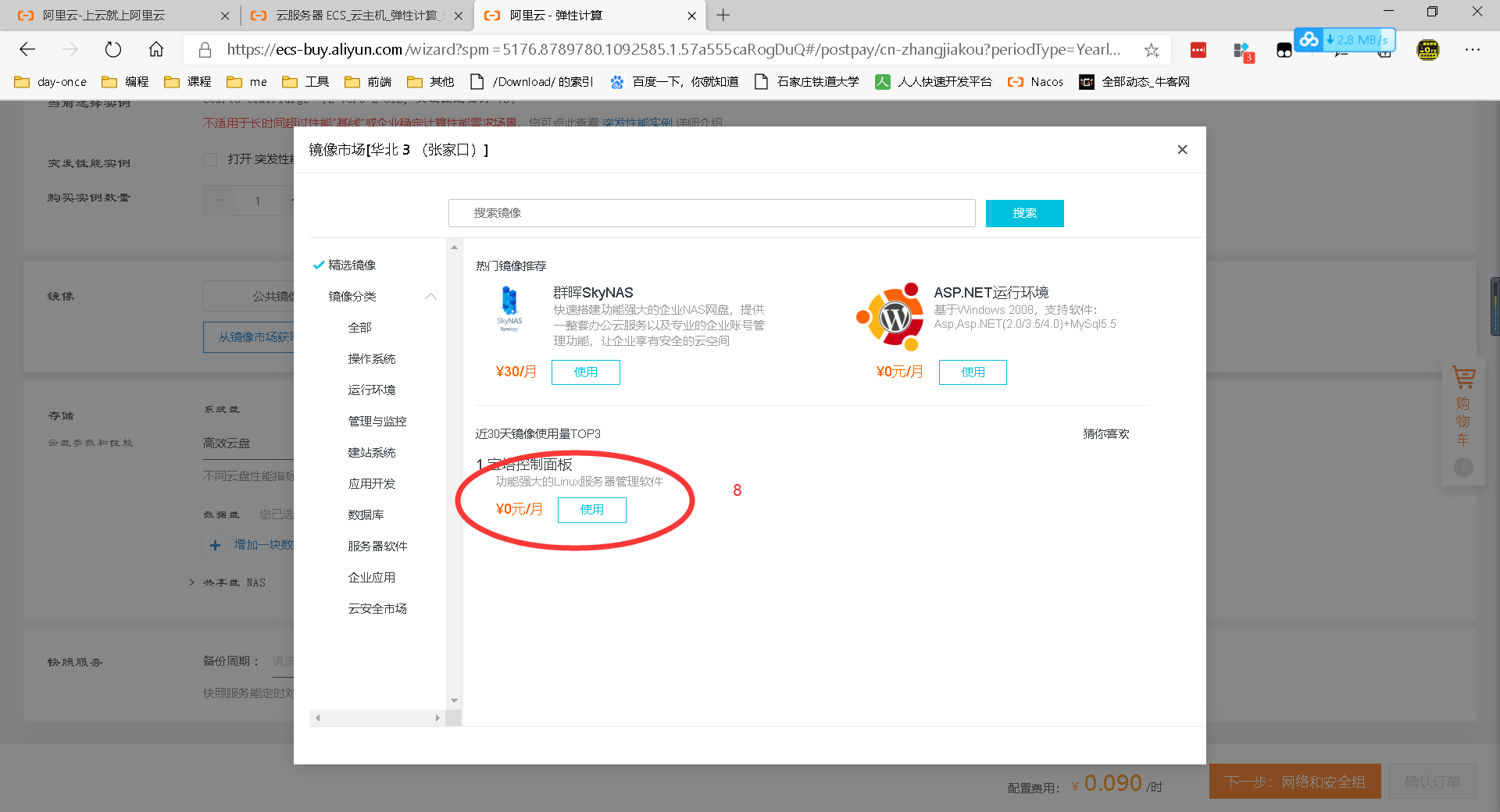This screenshot has width=1500, height=812.
Task: Click the browser back arrow
Action: click(x=27, y=50)
